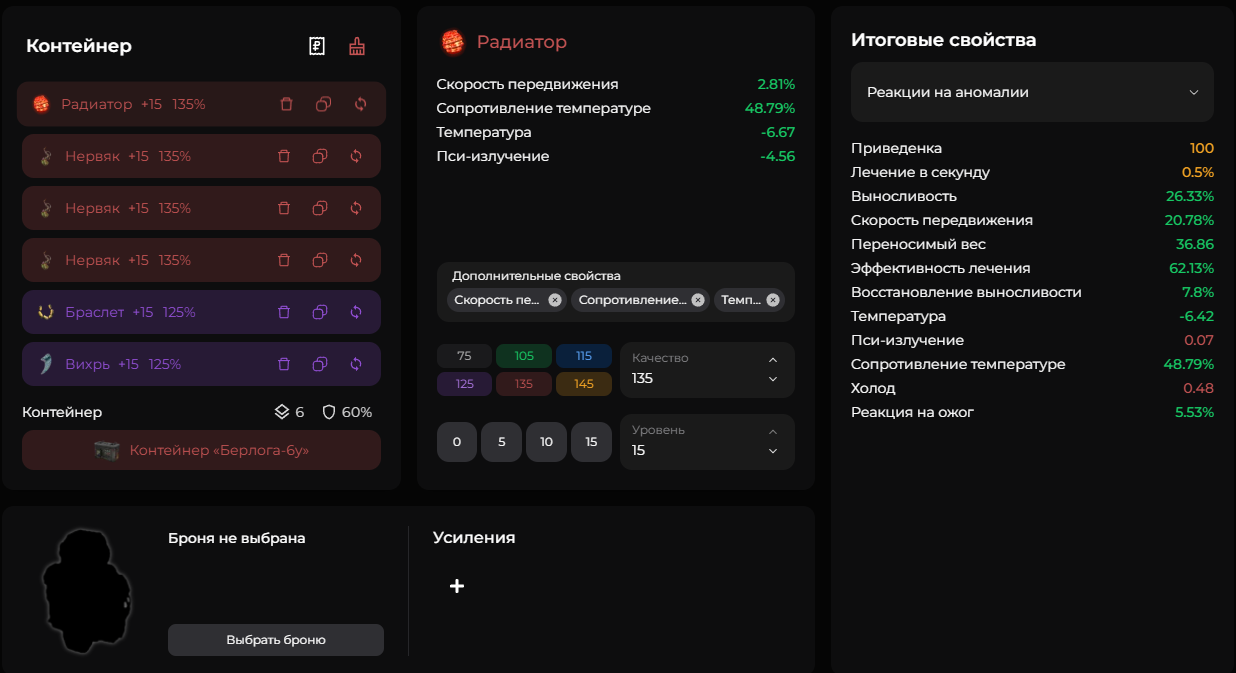Remove the Темп… property tag
The image size is (1236, 673).
coord(773,299)
